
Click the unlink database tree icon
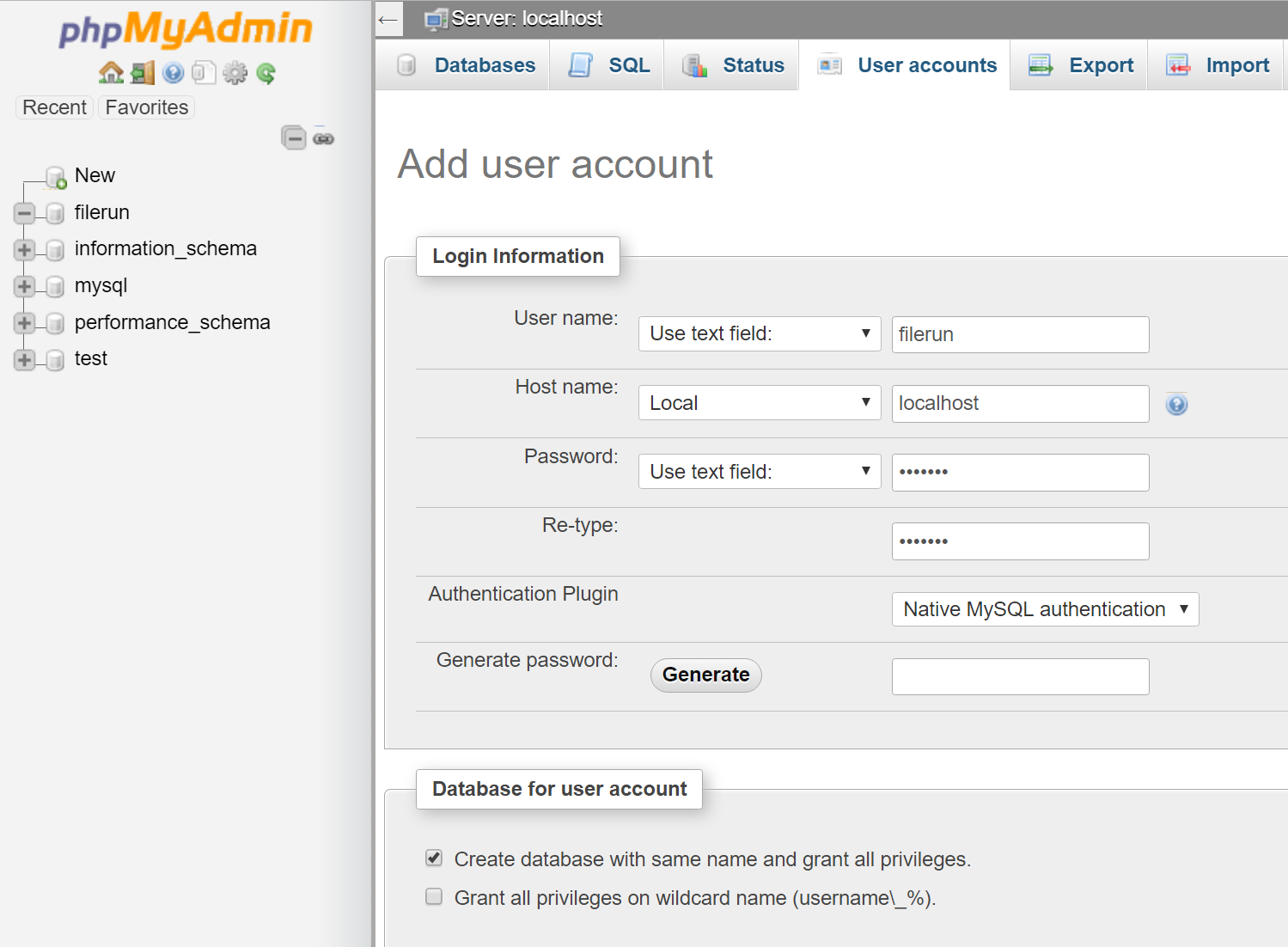pyautogui.click(x=322, y=137)
